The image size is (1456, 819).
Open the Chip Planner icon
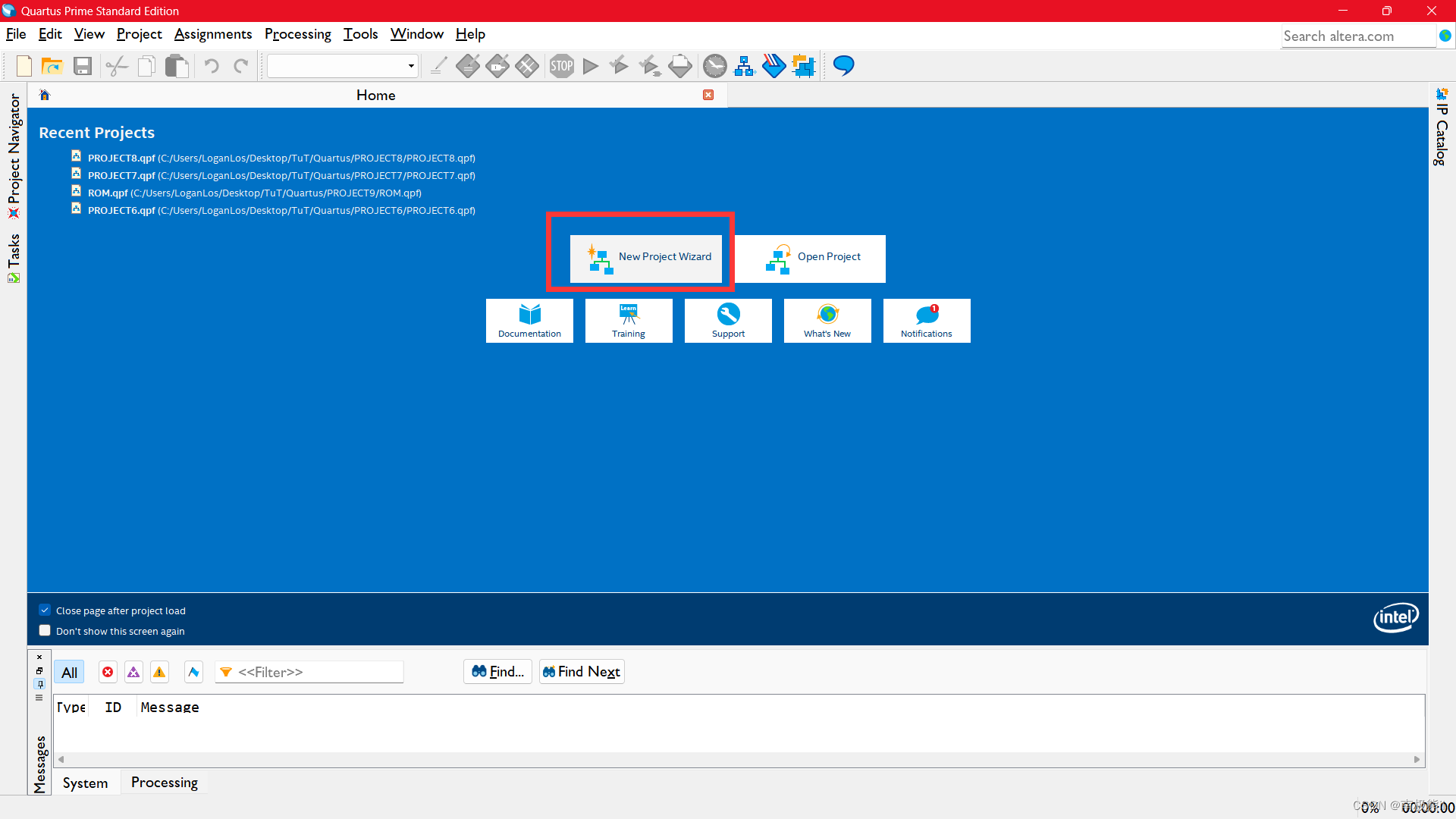[x=803, y=67]
